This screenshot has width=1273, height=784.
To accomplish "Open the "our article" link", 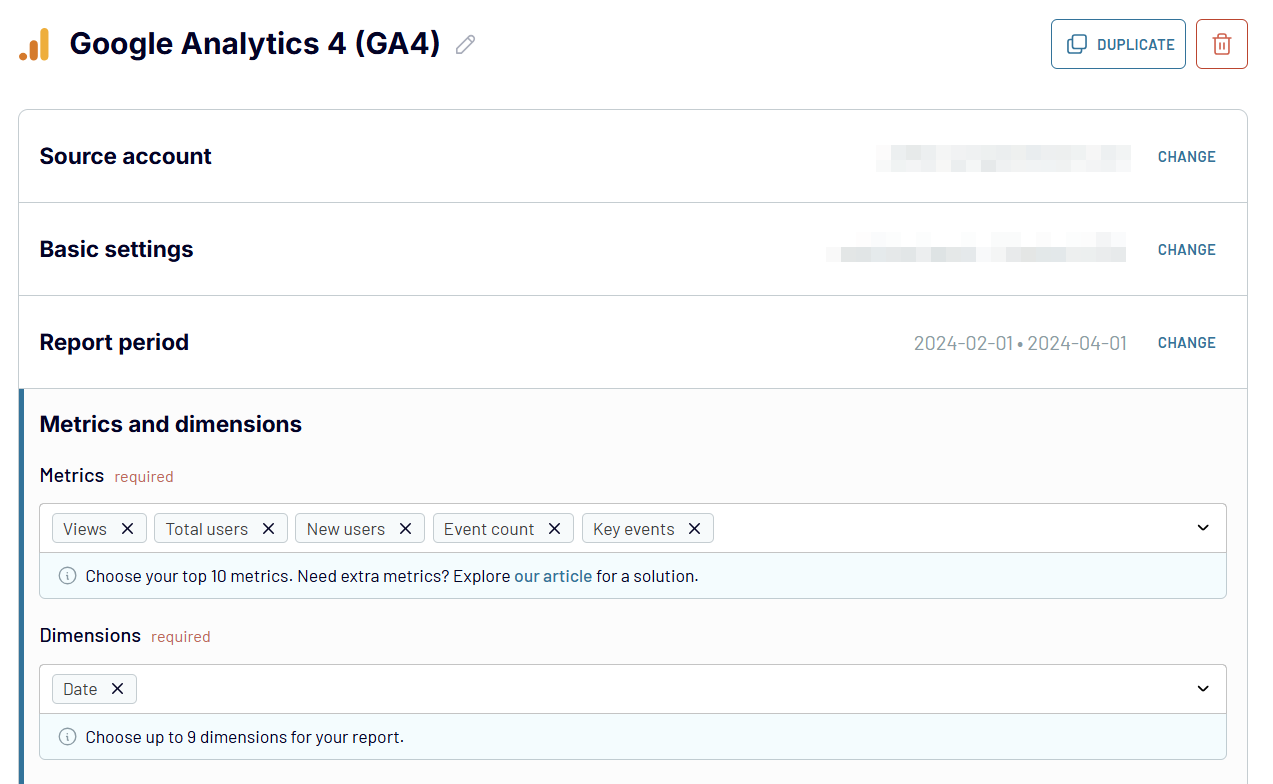I will 552,576.
